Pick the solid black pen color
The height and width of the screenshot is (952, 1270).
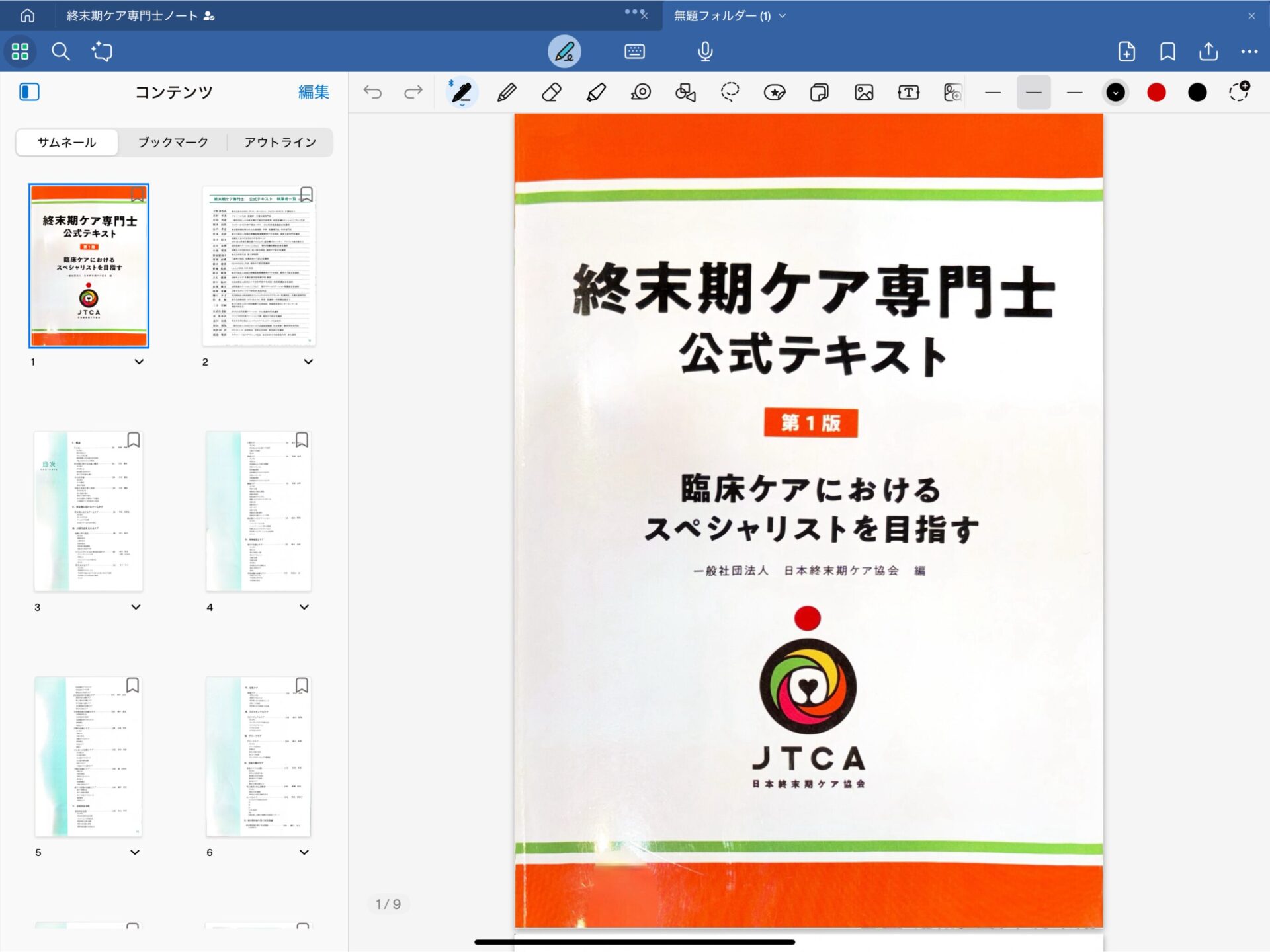[1197, 93]
